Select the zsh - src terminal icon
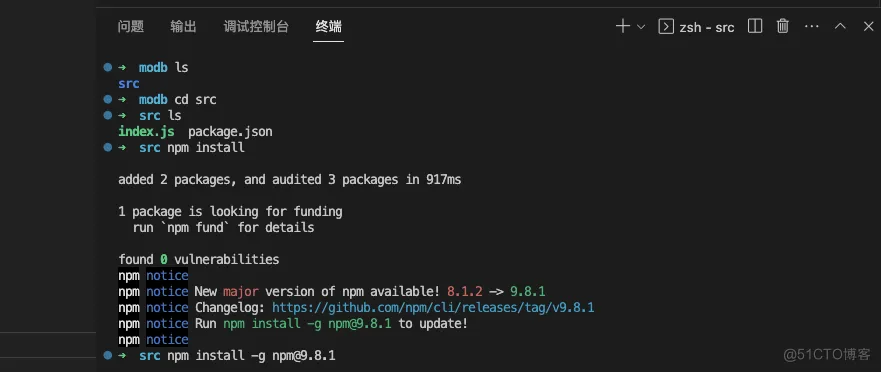 click(666, 26)
